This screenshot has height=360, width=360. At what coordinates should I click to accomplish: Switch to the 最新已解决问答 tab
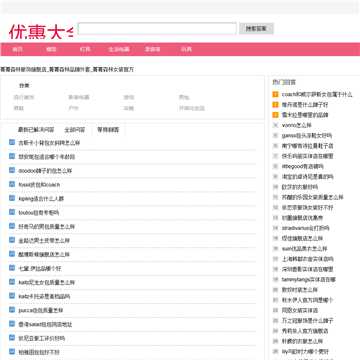pyautogui.click(x=36, y=130)
